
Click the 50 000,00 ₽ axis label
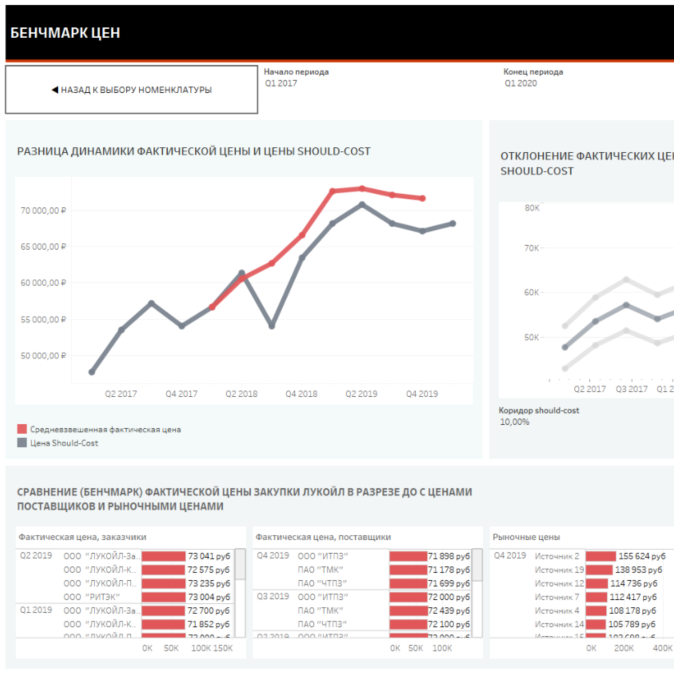tap(43, 355)
